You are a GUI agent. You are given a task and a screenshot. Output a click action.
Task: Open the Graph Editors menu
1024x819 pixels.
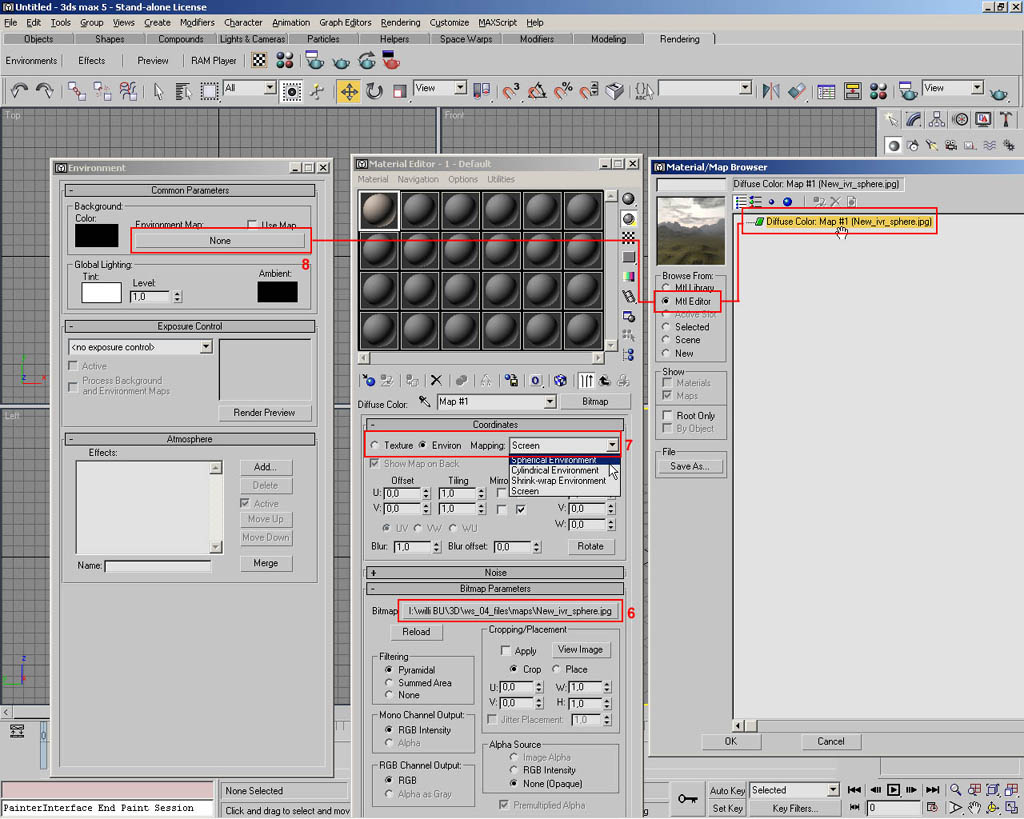pyautogui.click(x=345, y=22)
